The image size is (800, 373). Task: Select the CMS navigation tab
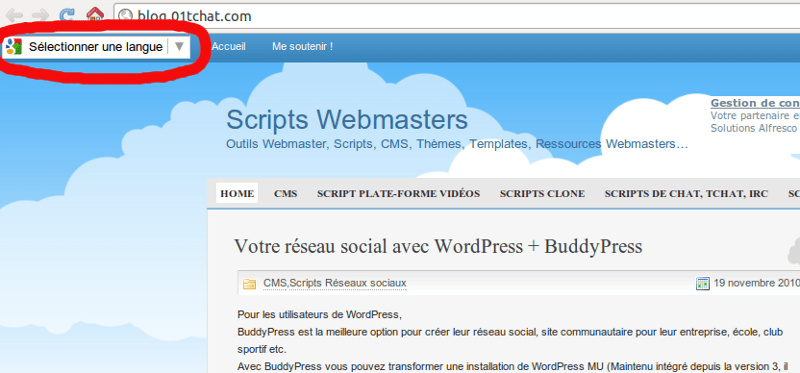click(286, 194)
